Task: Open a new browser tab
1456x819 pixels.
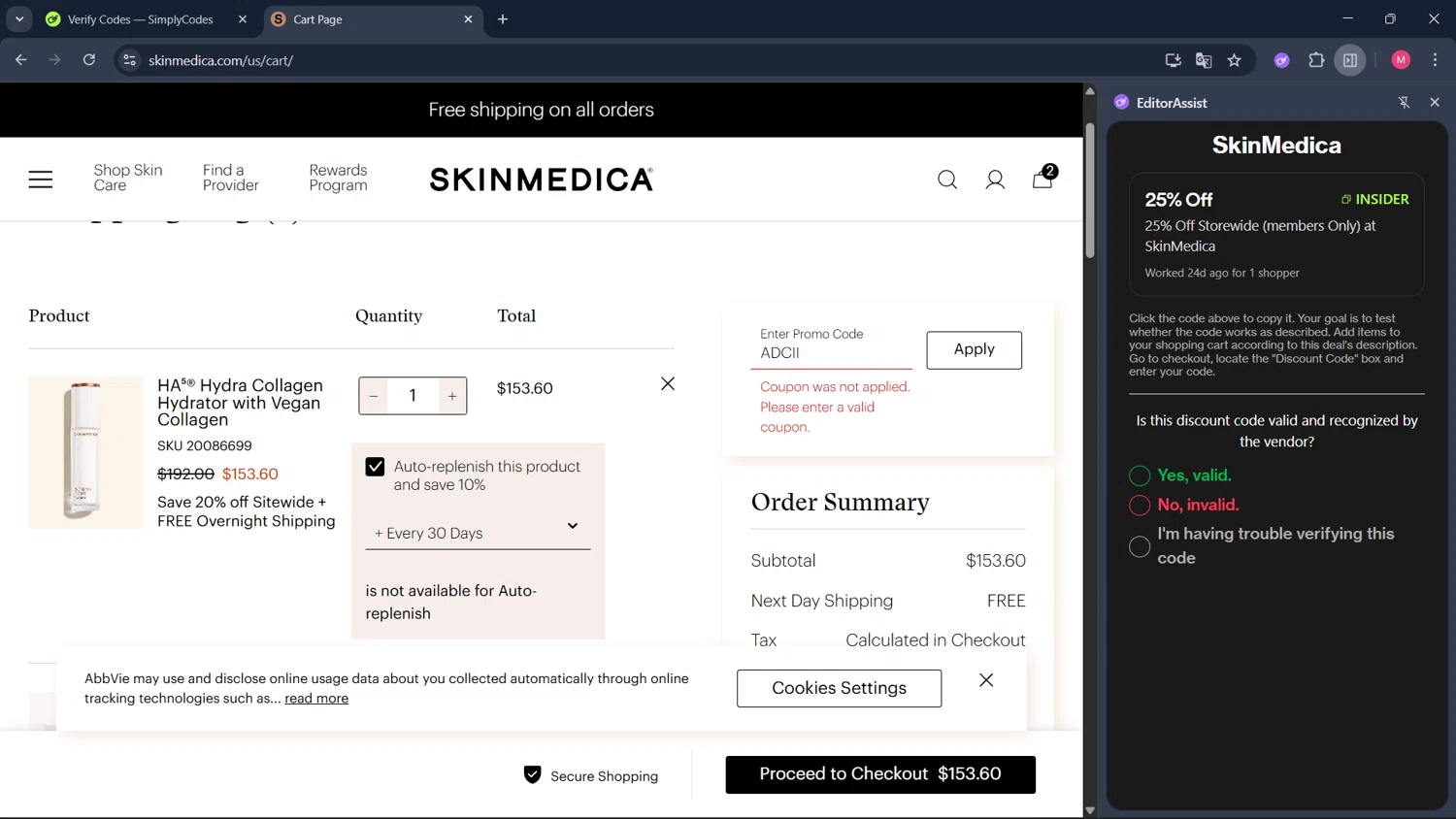Action: coord(503,19)
